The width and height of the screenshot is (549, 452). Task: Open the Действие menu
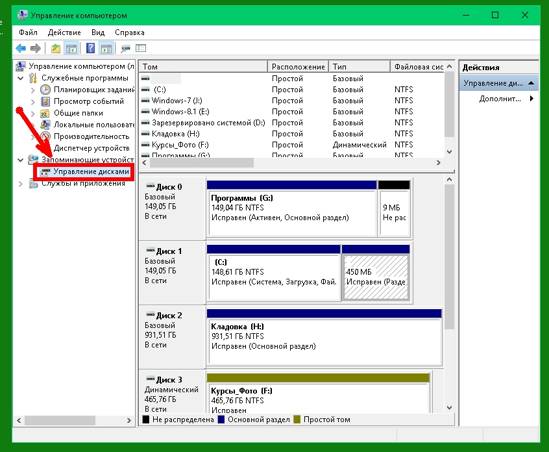[x=64, y=33]
